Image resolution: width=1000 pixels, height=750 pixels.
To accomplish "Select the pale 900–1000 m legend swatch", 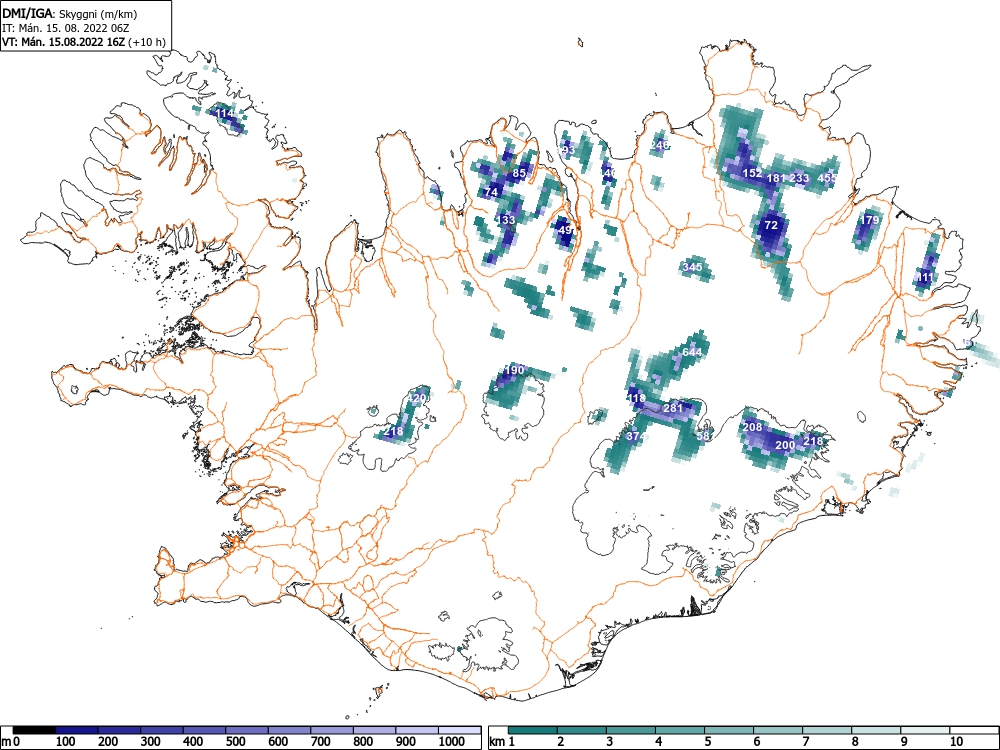I will 417,730.
